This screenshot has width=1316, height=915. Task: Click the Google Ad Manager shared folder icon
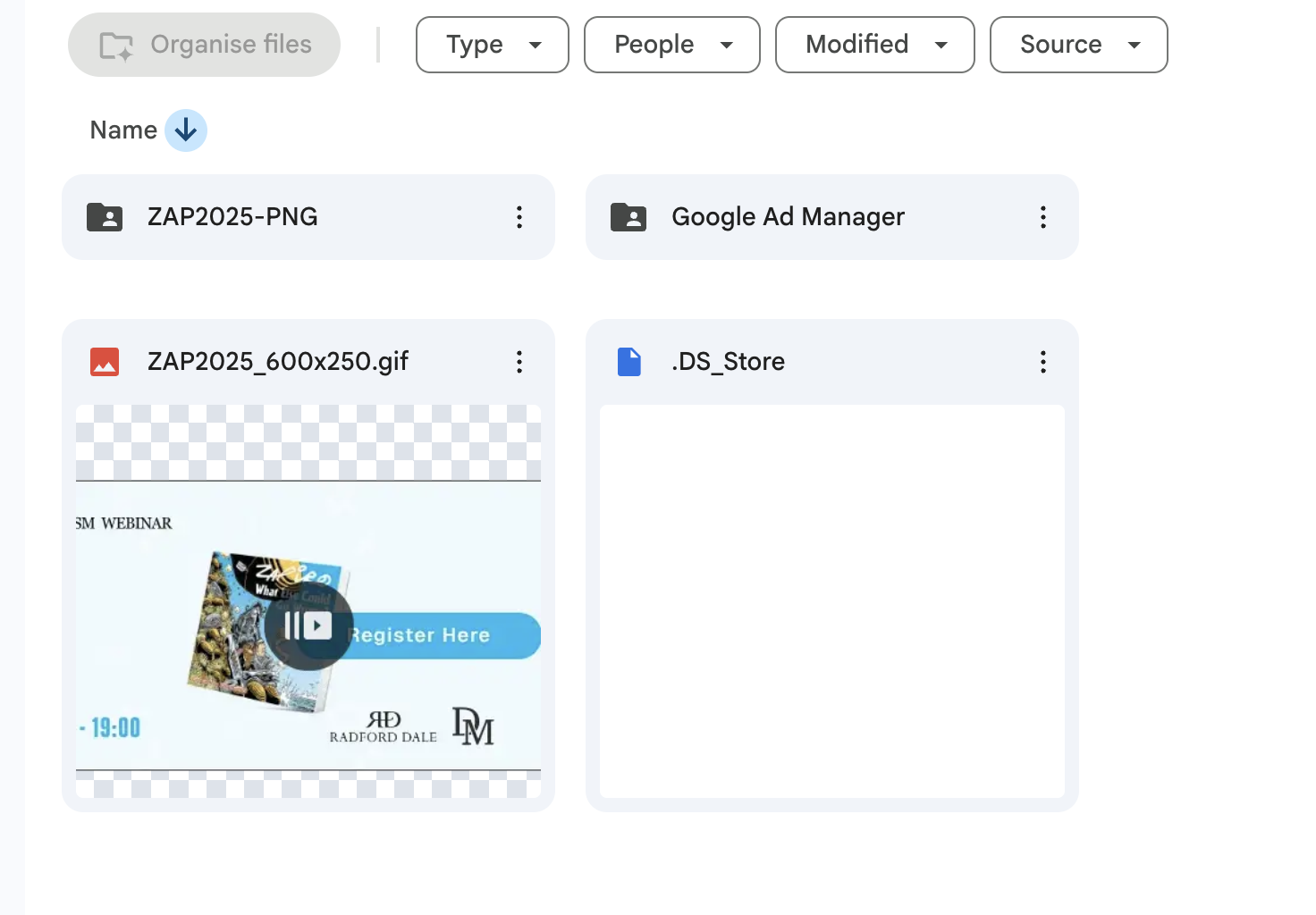click(628, 217)
